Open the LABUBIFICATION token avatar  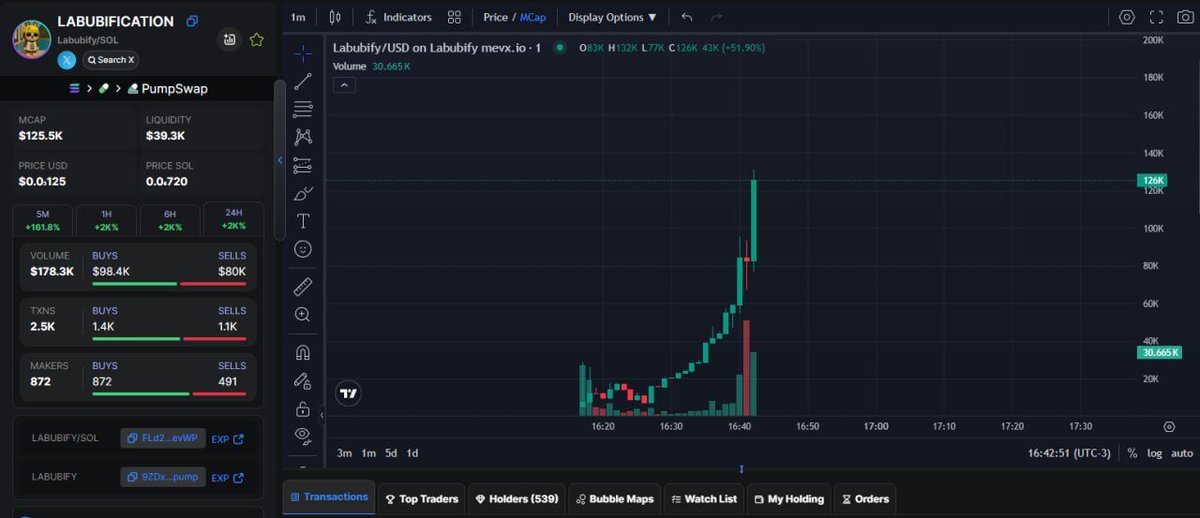(x=31, y=39)
